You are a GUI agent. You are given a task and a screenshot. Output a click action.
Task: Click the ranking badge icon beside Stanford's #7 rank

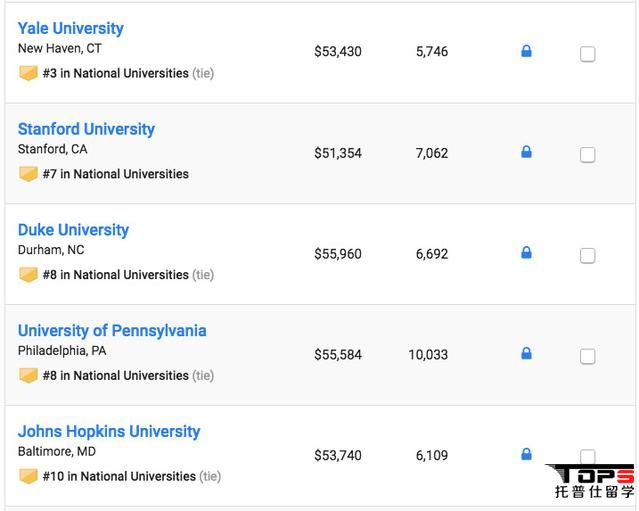pyautogui.click(x=28, y=174)
